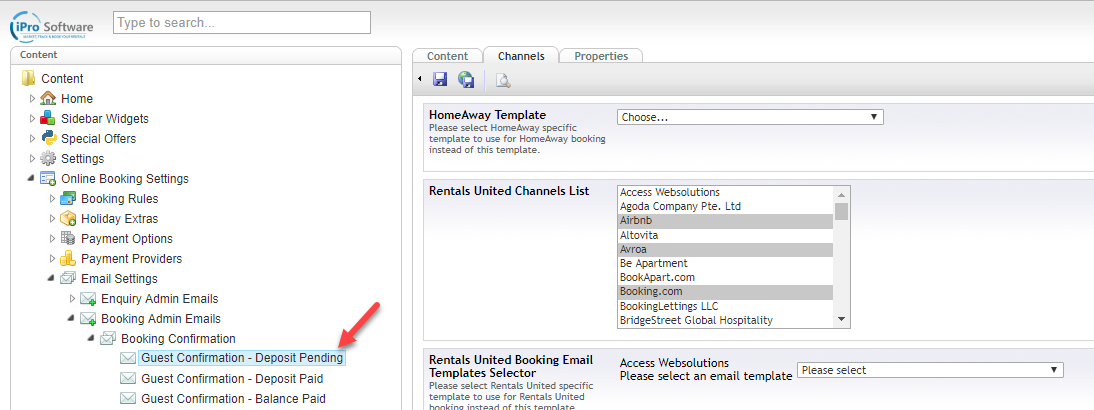Click the Payment Providers coins icon
Viewport: 1094px width, 410px height.
pyautogui.click(x=68, y=259)
